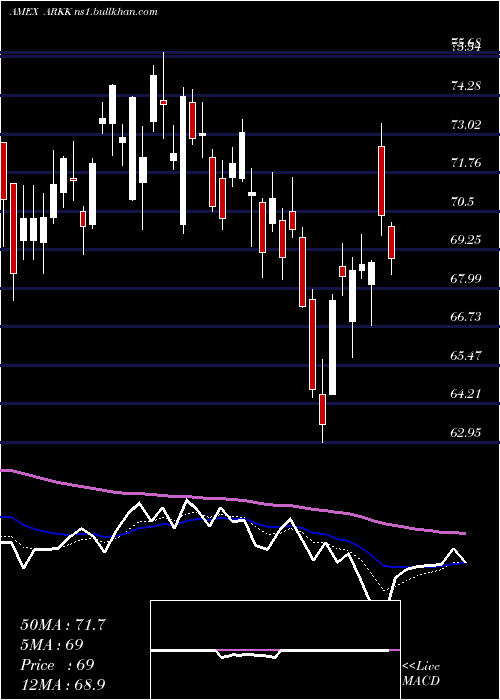
Task: Click inside the MACD indicator box
Action: [x=275, y=650]
